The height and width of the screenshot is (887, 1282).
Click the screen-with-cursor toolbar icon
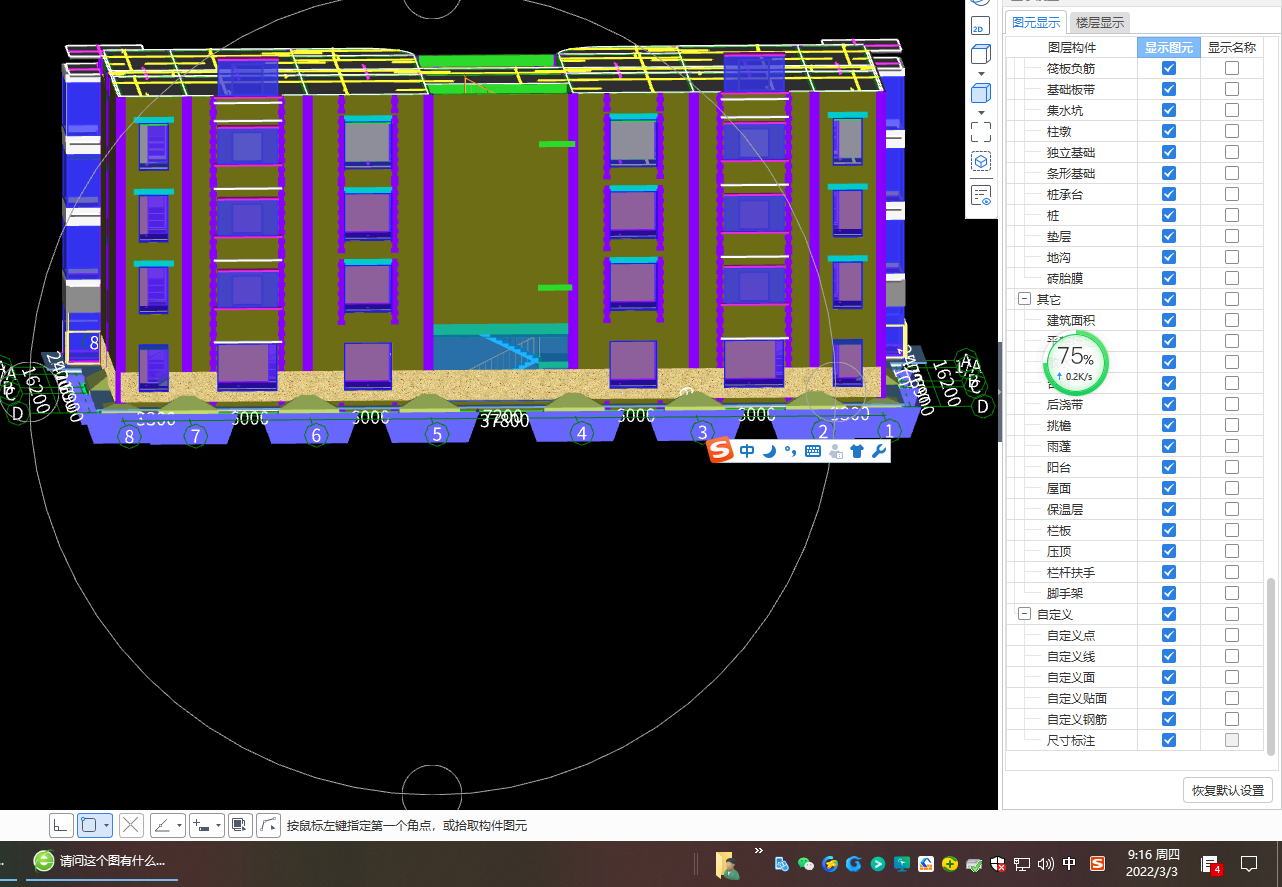point(240,825)
